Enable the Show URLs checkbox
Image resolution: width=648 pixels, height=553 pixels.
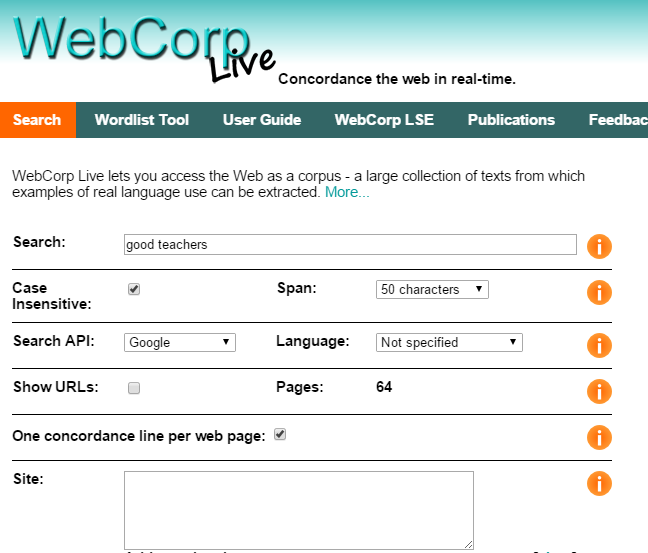pyautogui.click(x=134, y=388)
